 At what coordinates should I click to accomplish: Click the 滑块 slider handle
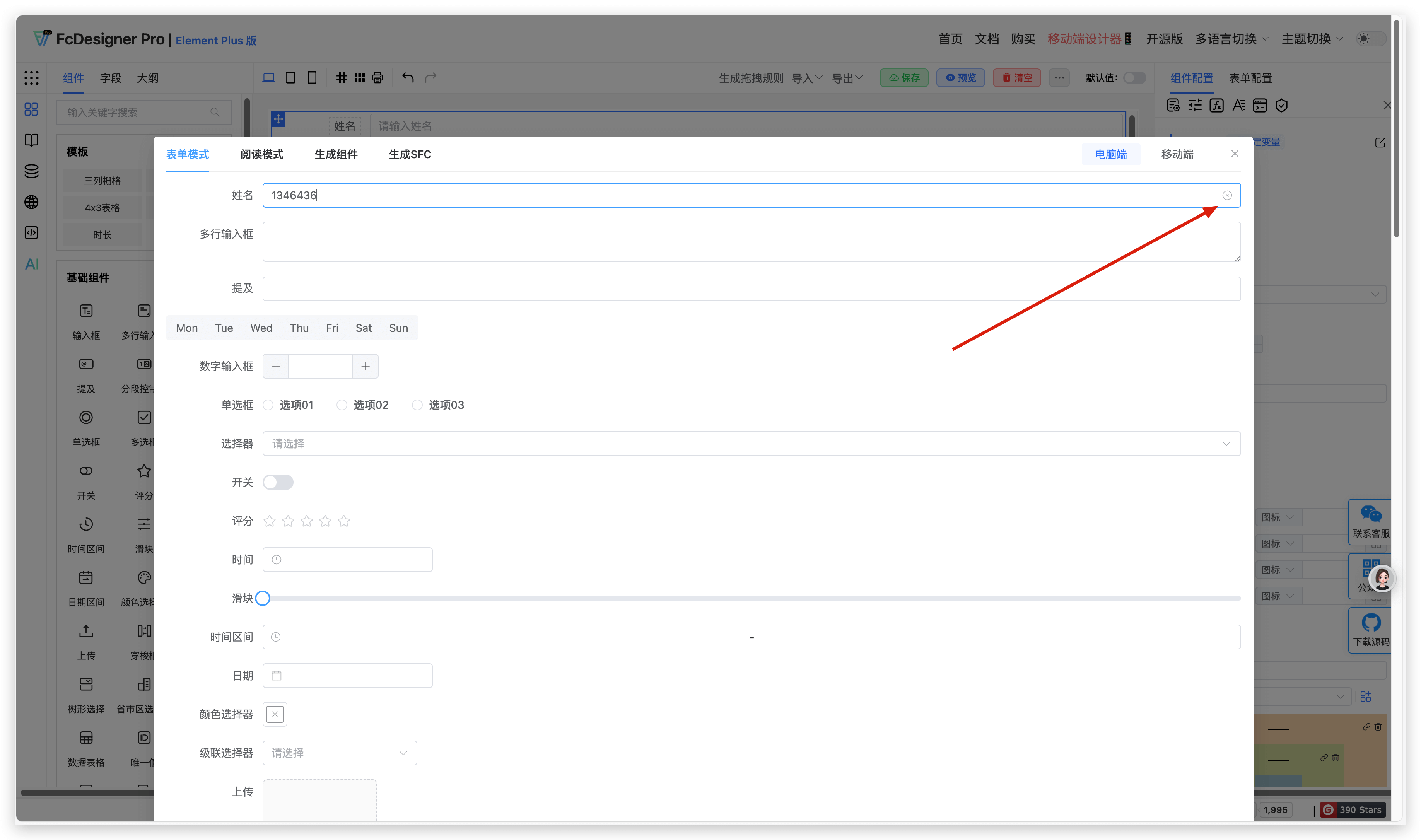[263, 598]
